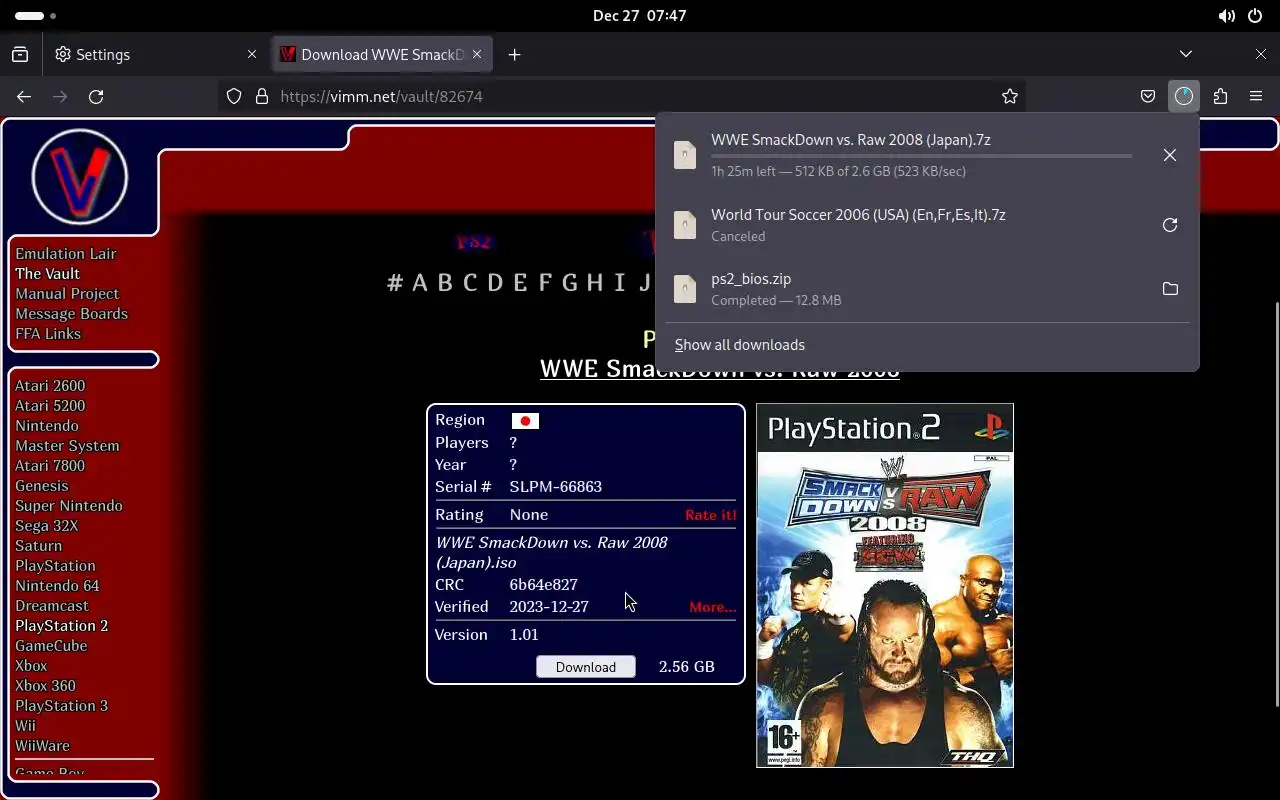Open Firefox View tab overview icon
The width and height of the screenshot is (1280, 800).
pyautogui.click(x=20, y=54)
